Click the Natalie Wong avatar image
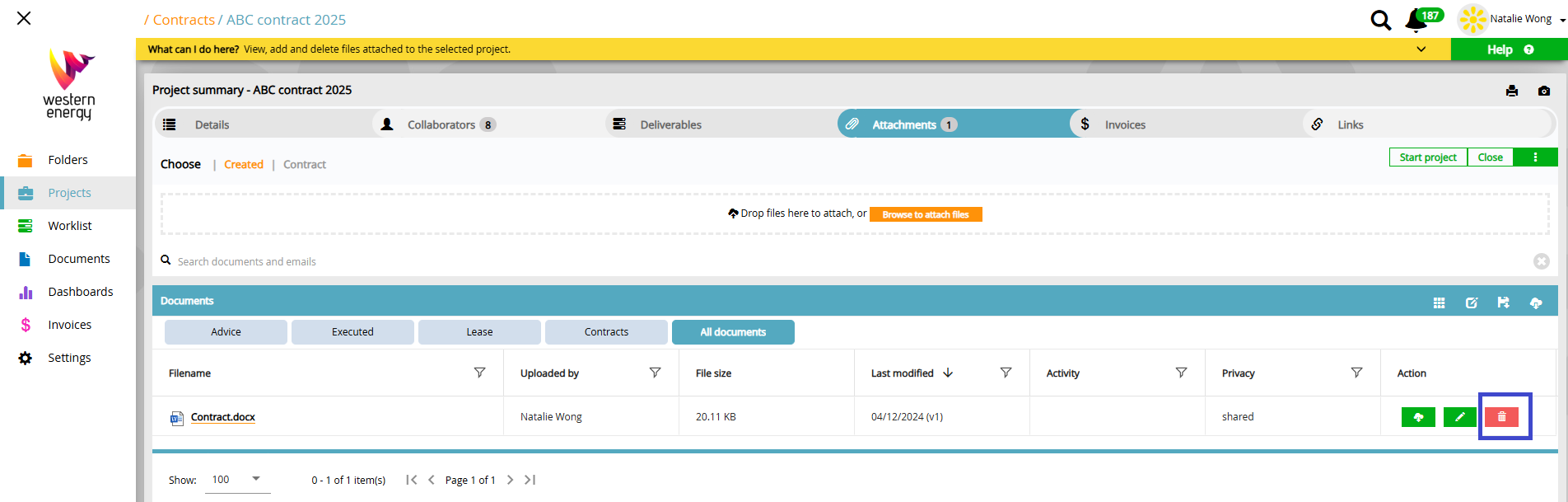The image size is (1568, 502). [1472, 19]
